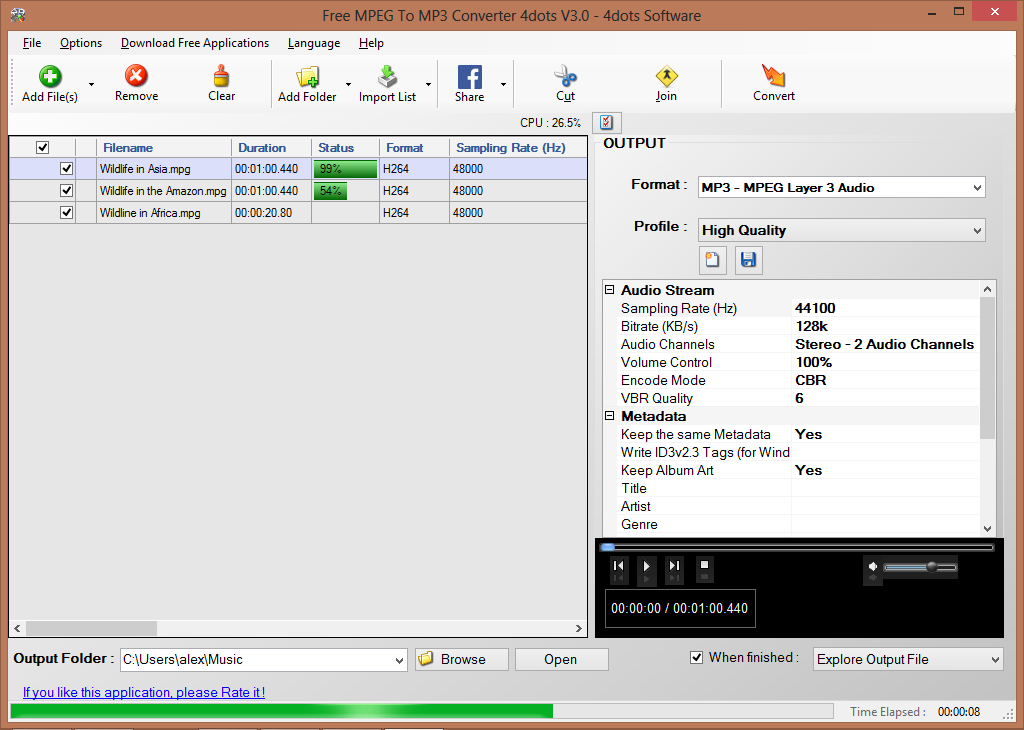
Task: Open the Language menu
Action: [x=314, y=43]
